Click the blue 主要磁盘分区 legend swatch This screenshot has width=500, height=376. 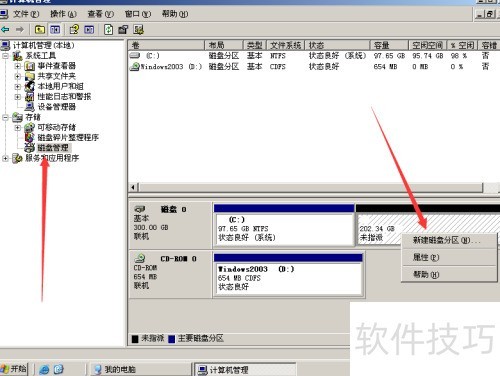click(172, 339)
